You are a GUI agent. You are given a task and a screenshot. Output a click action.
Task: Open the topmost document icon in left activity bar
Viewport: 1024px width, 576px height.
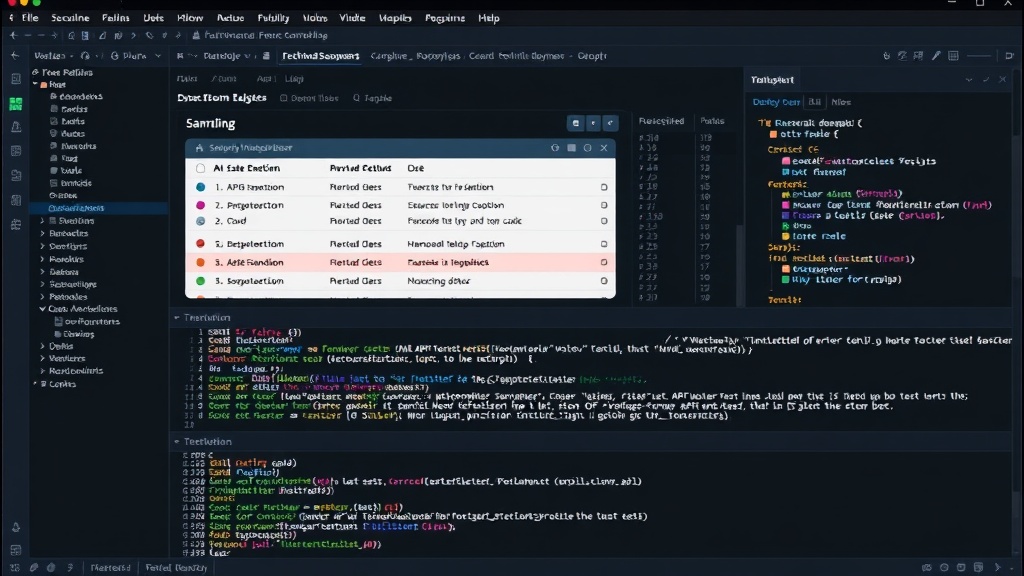tap(16, 79)
